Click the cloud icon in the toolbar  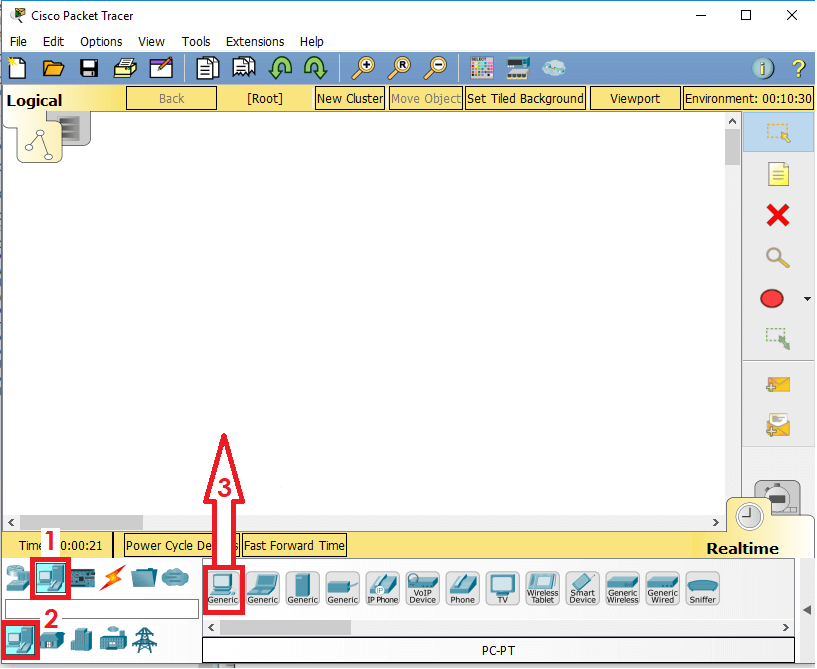(x=554, y=68)
